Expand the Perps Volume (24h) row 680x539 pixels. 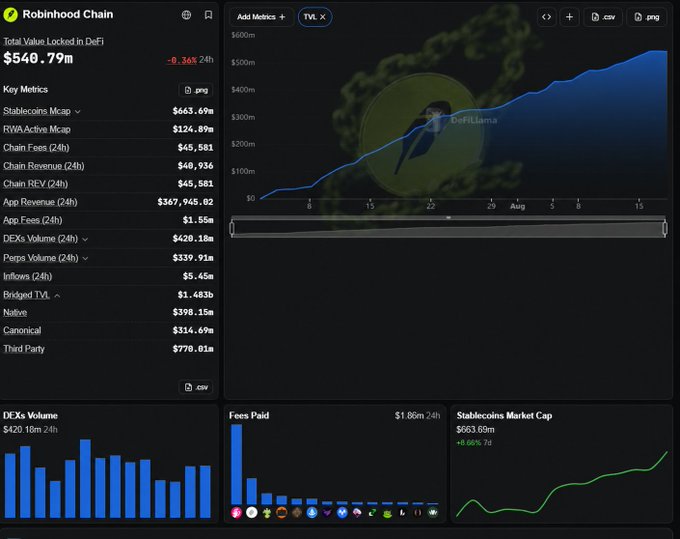85,258
